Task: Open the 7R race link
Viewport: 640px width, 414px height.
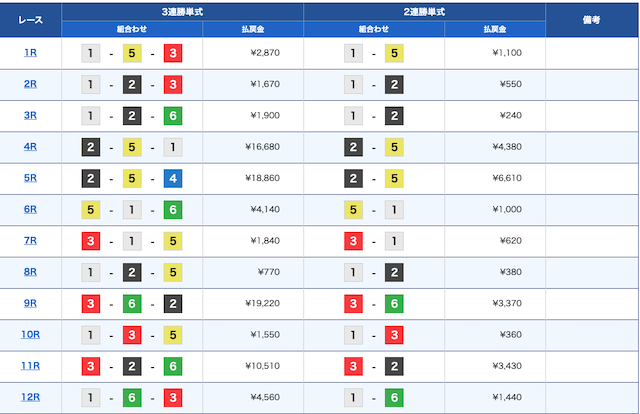Action: (x=30, y=240)
